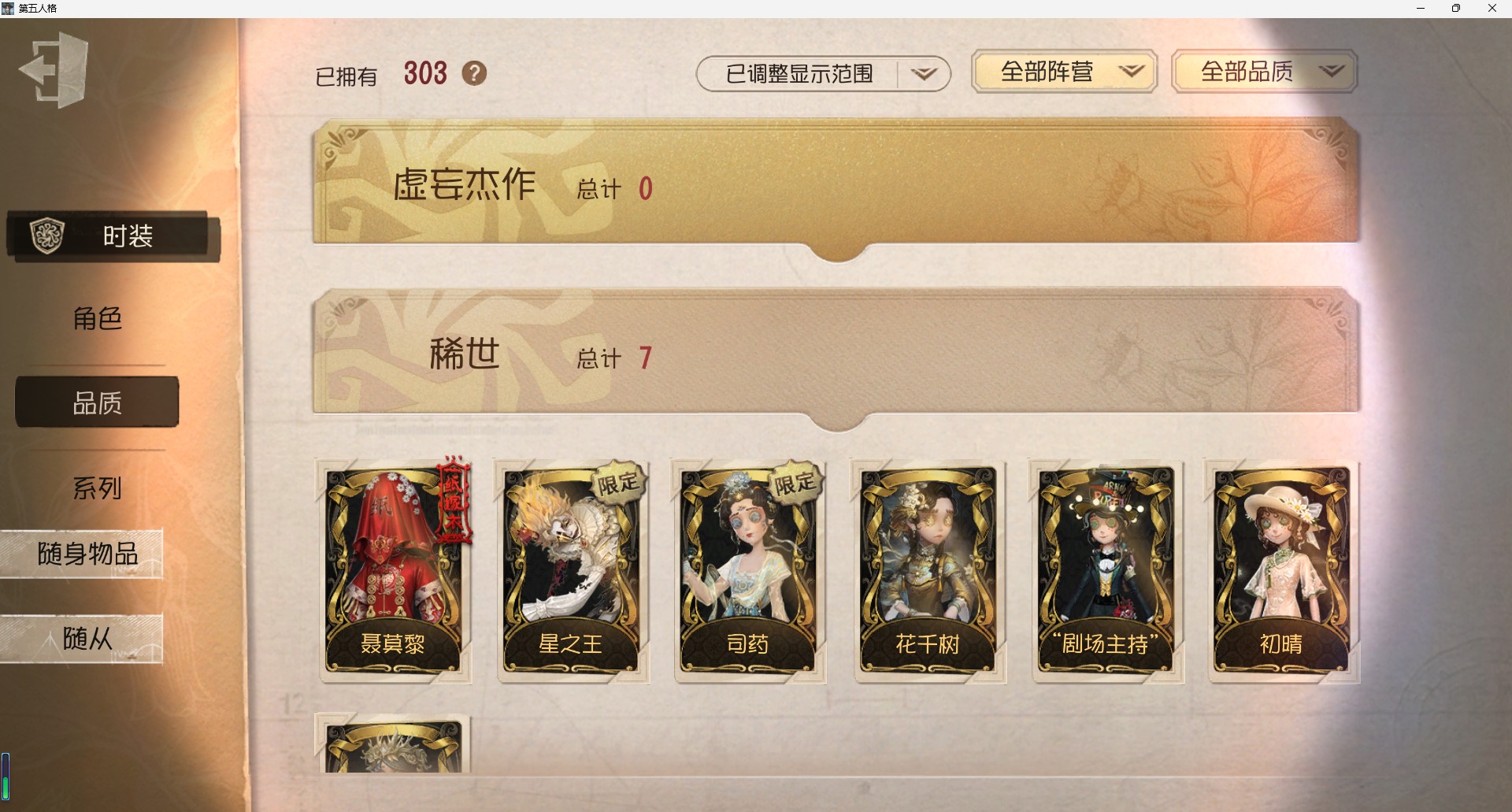The height and width of the screenshot is (812, 1512).
Task: Click the shield emblem beside 时装
Action: coord(46,235)
